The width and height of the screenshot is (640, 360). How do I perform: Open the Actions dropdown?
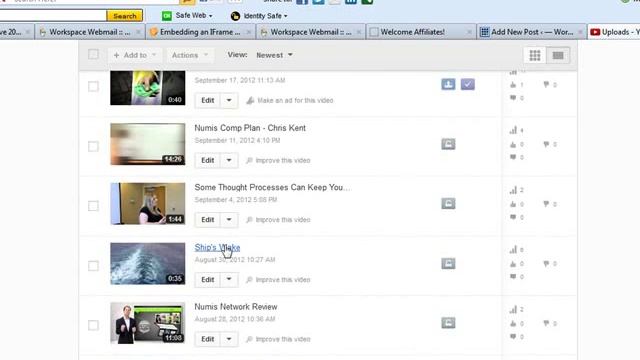click(190, 55)
